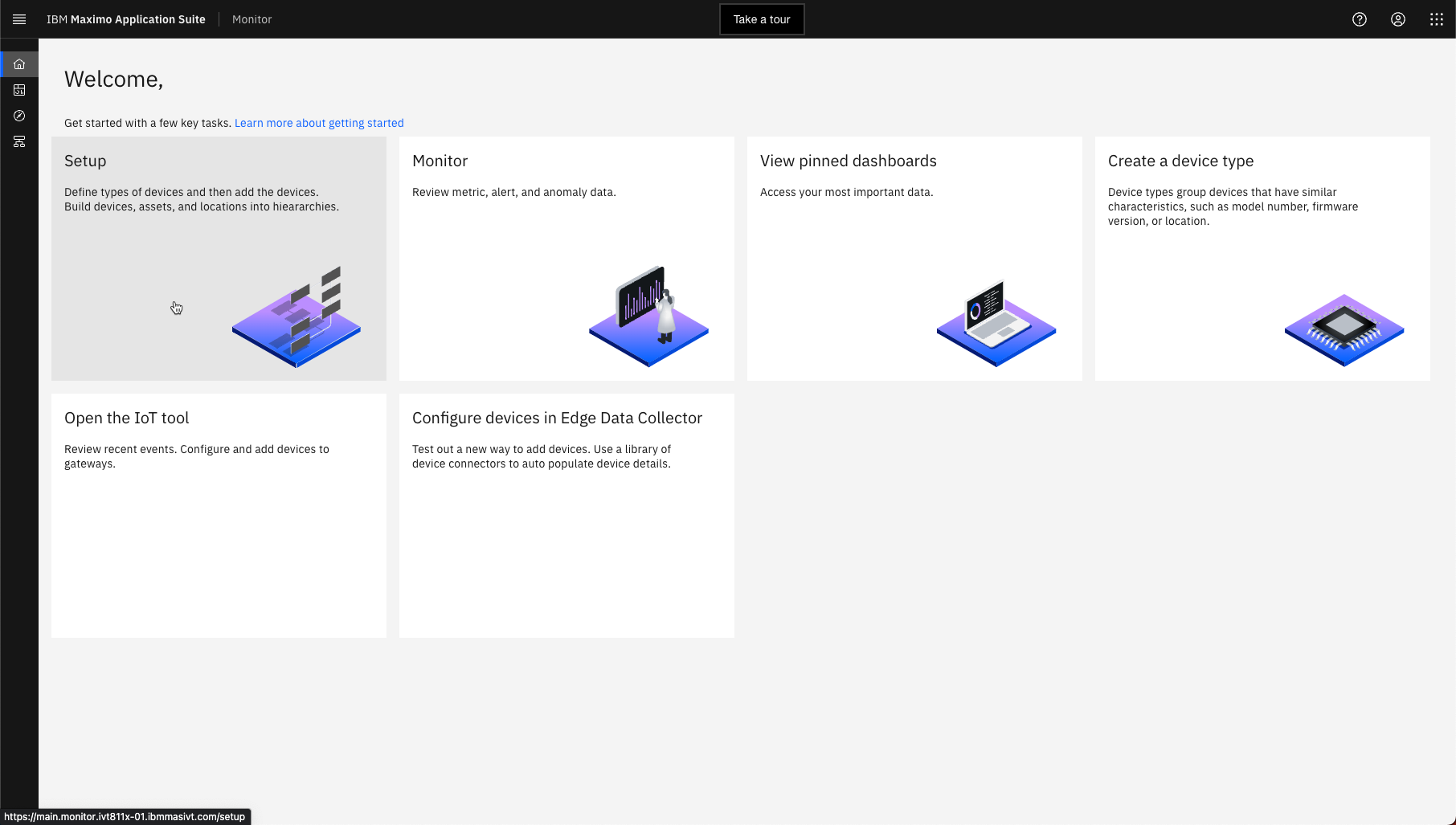Click the pinned dashboards laptop illustration

point(996,322)
